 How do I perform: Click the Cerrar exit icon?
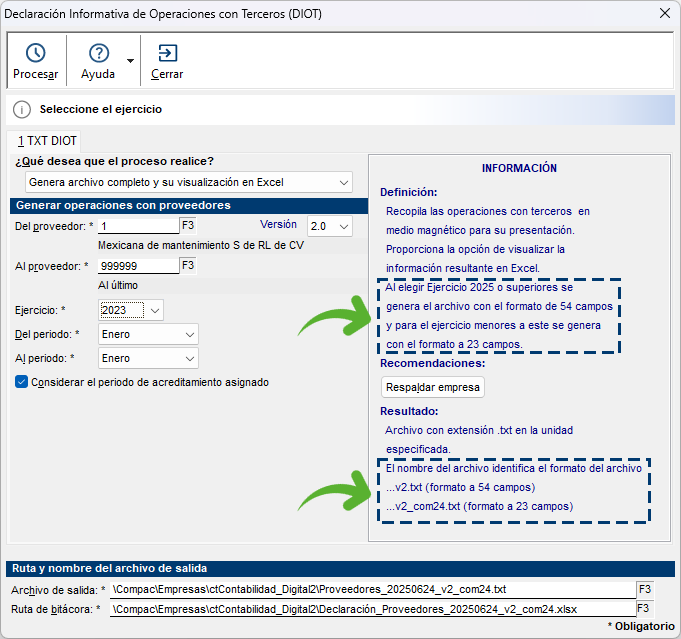tap(167, 54)
